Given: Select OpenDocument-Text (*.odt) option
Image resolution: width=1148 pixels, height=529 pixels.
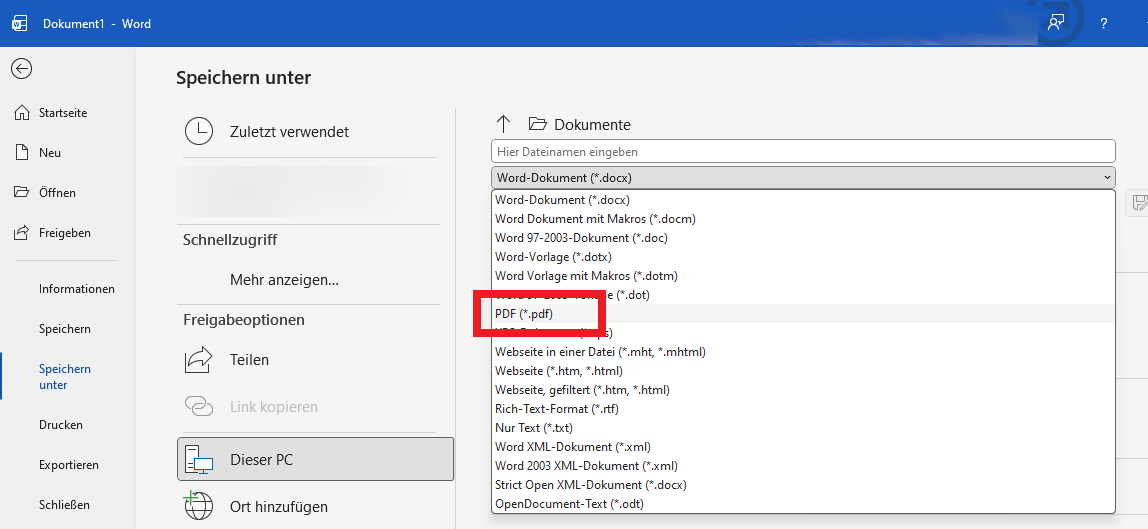Looking at the screenshot, I should (569, 504).
